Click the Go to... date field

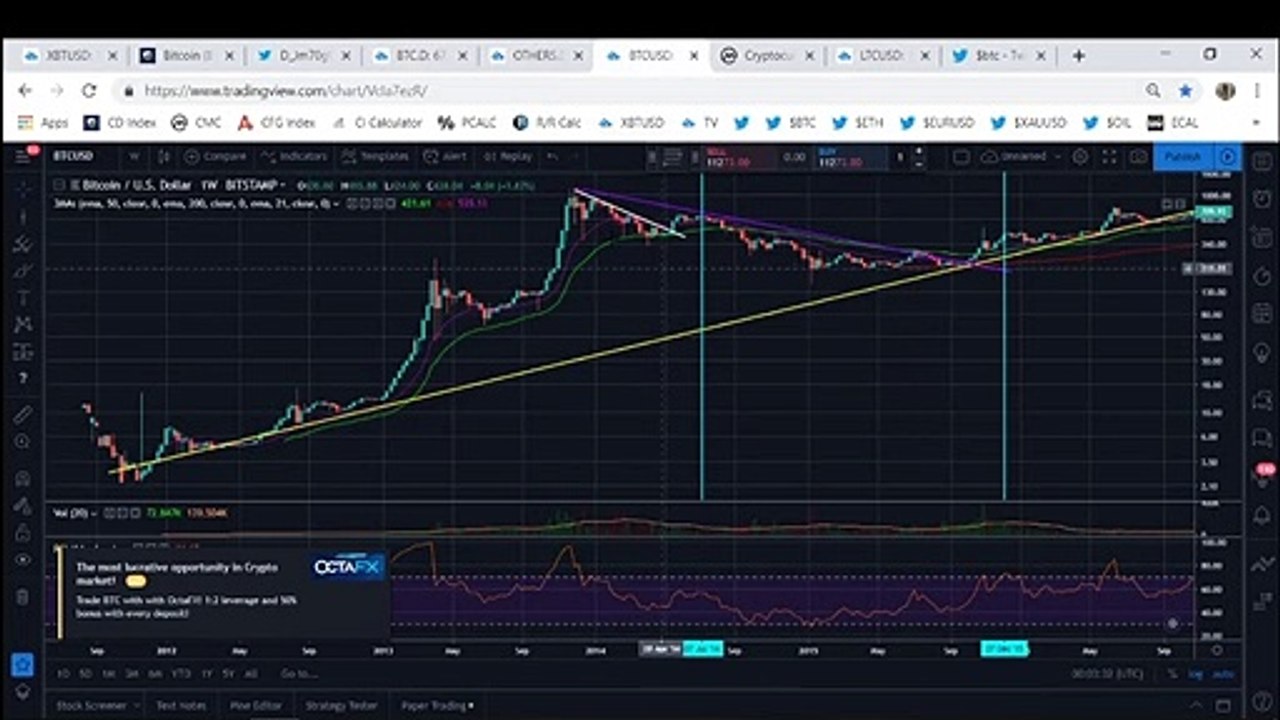click(x=299, y=674)
